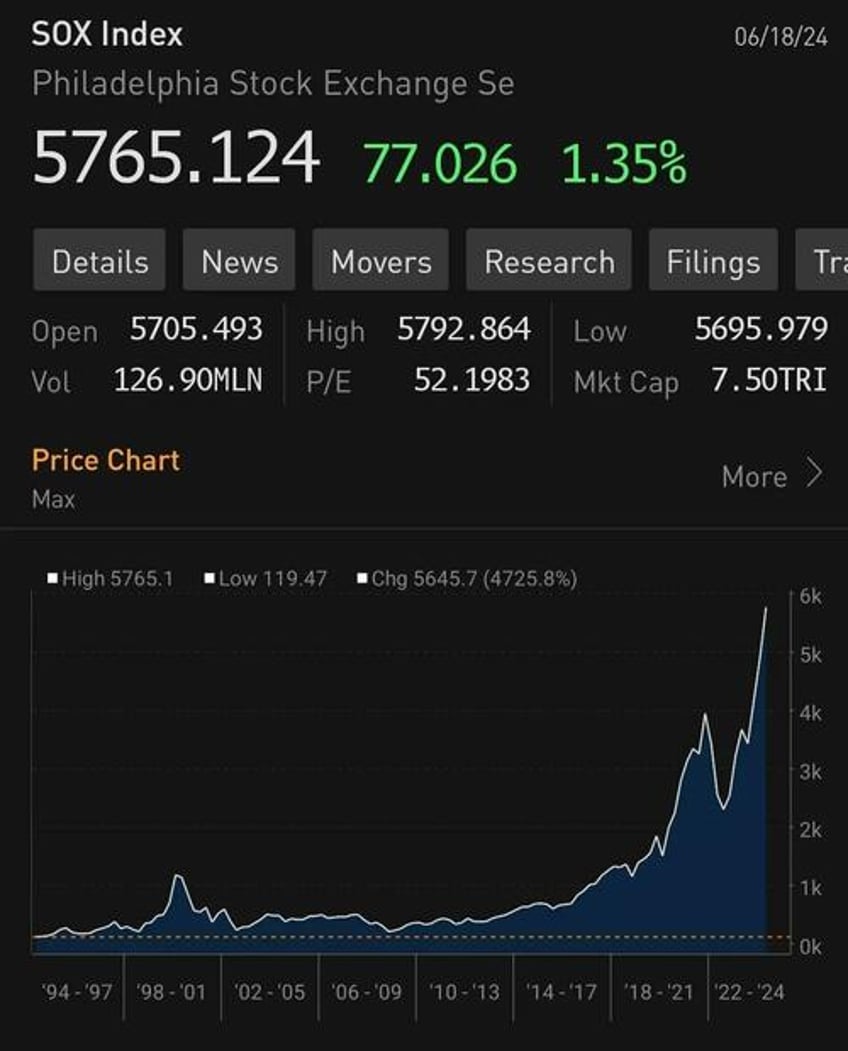The width and height of the screenshot is (848, 1051).
Task: Tap the '06 - '09 axis label
Action: click(367, 991)
